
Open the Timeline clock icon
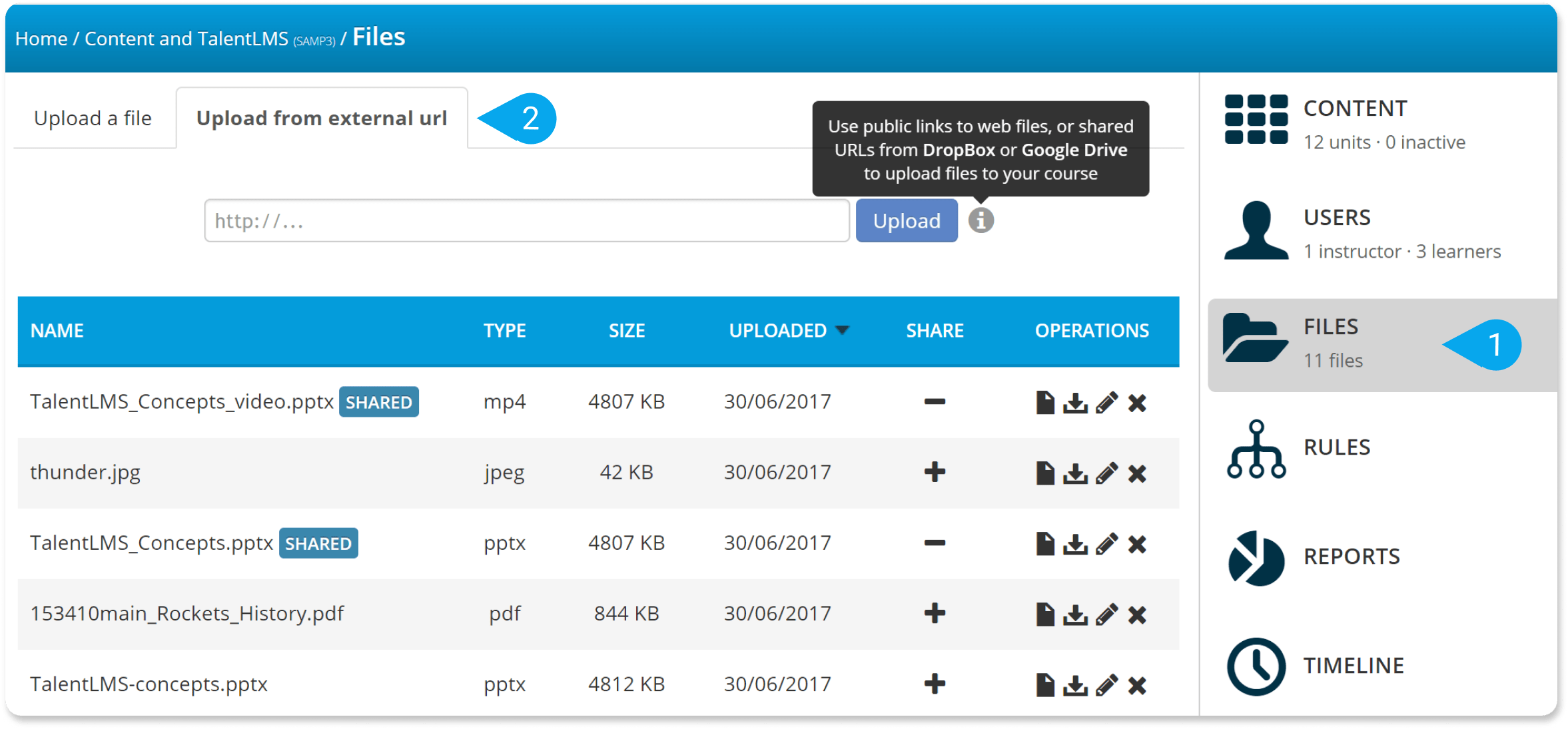[x=1256, y=666]
